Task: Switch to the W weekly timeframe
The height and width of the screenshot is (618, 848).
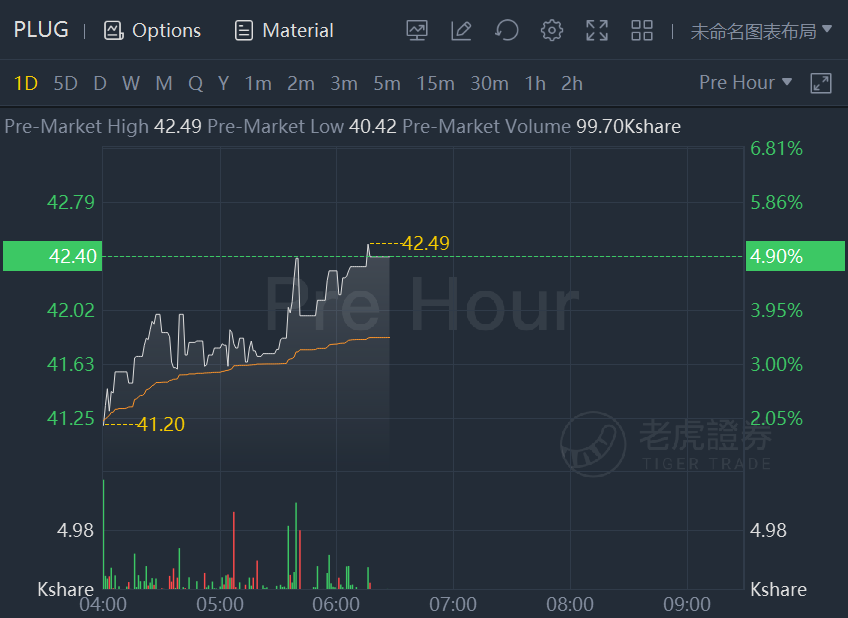Action: (x=131, y=84)
